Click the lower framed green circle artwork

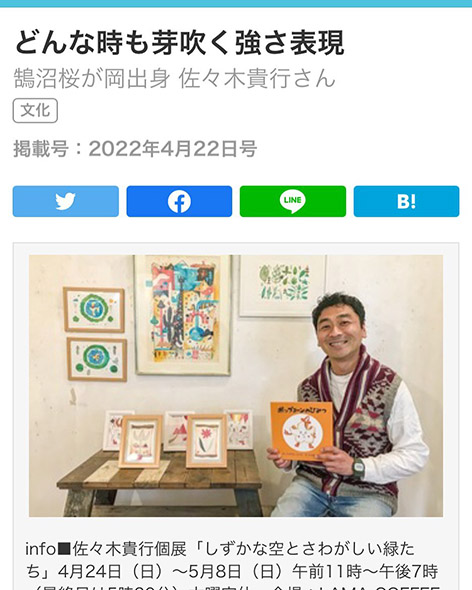tap(97, 359)
